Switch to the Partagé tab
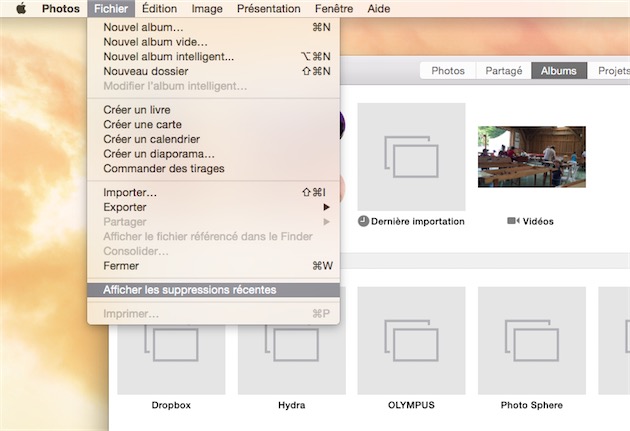This screenshot has width=630, height=431. [503, 71]
